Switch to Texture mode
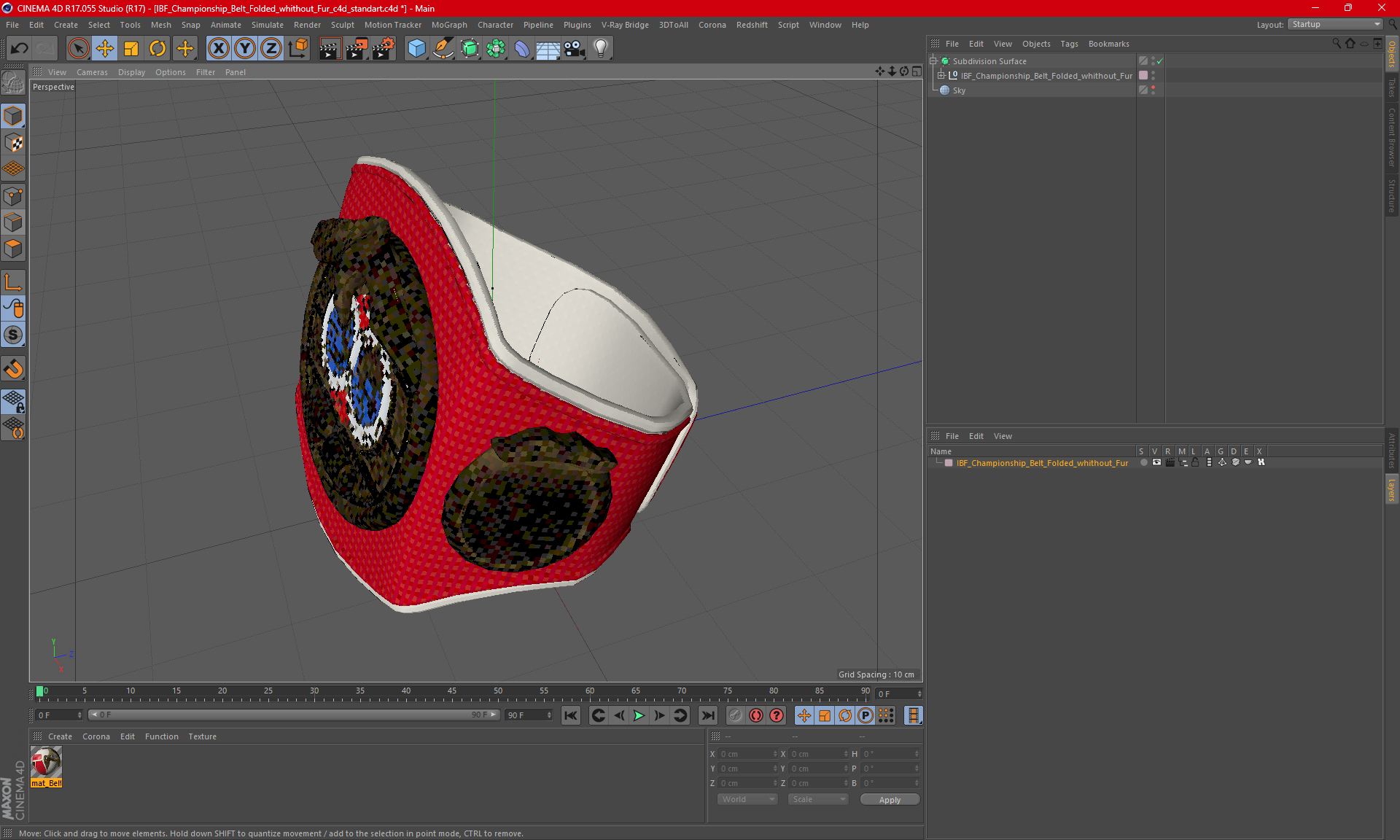The height and width of the screenshot is (840, 1400). pos(13,143)
